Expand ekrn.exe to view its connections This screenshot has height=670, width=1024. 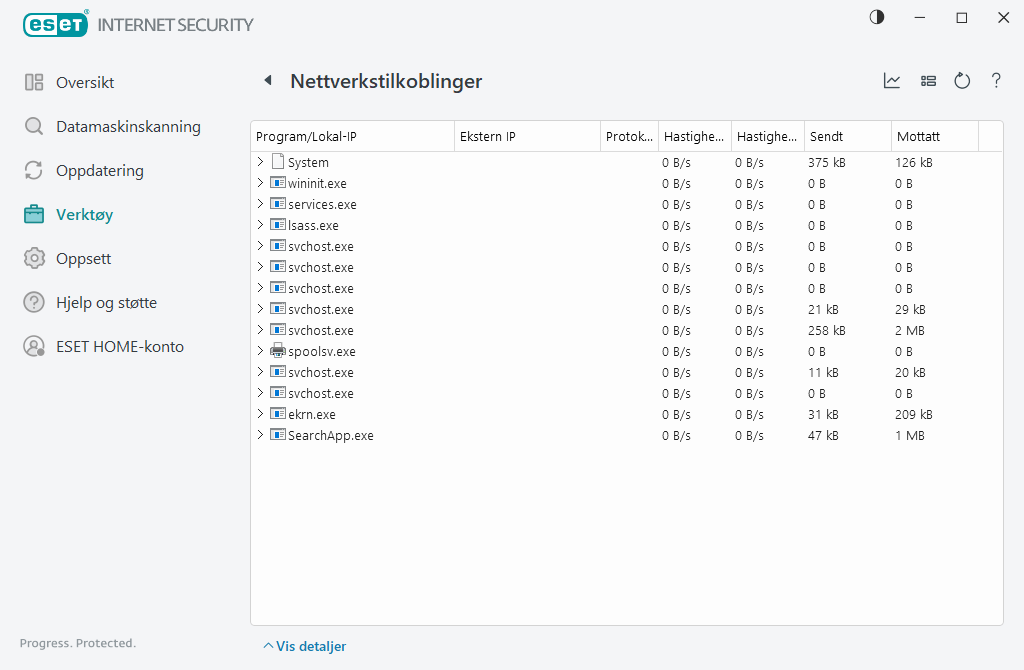tap(261, 414)
